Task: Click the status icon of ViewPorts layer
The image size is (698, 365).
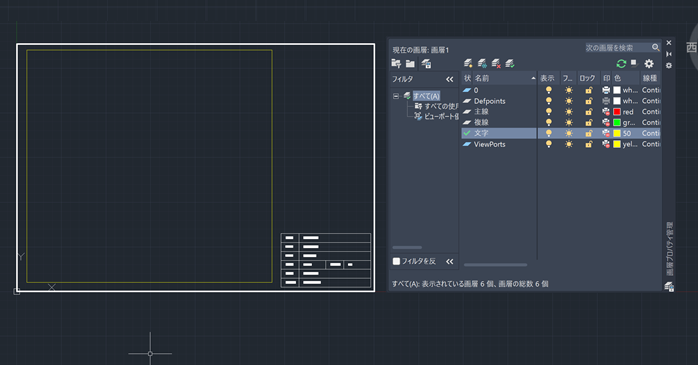Action: pyautogui.click(x=467, y=144)
